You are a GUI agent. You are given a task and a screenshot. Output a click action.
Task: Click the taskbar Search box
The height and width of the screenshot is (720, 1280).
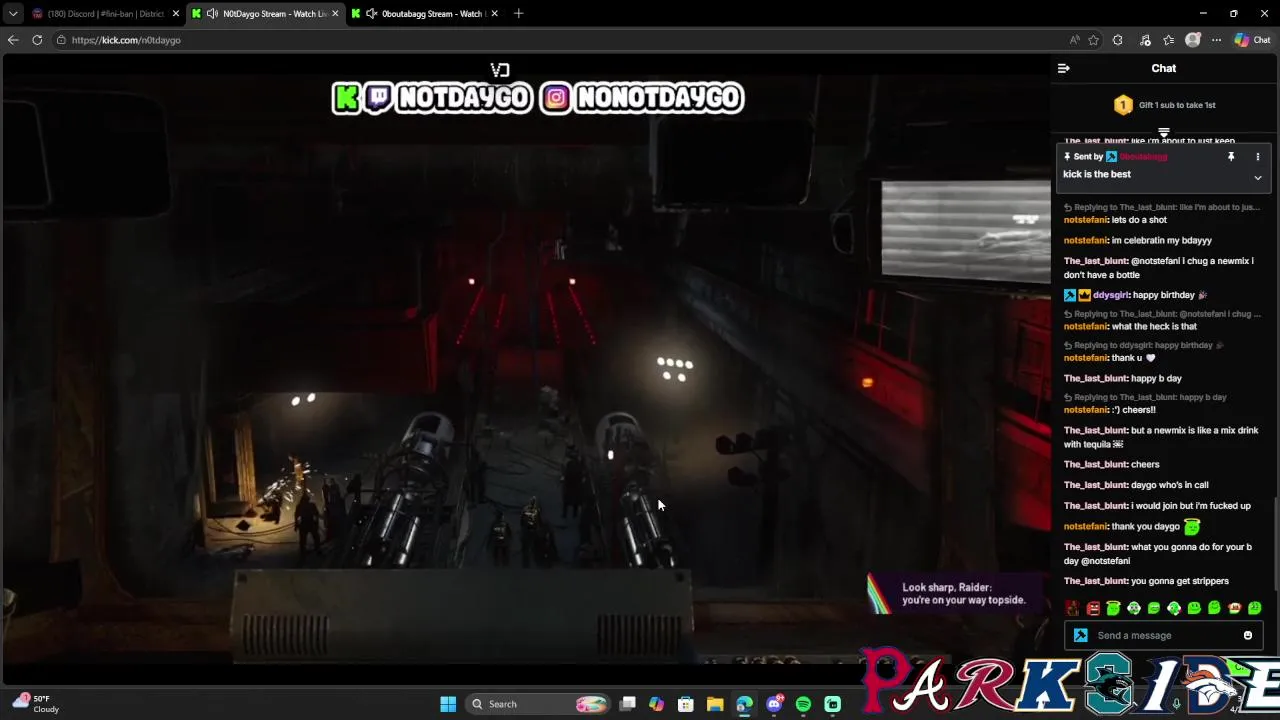[x=538, y=704]
